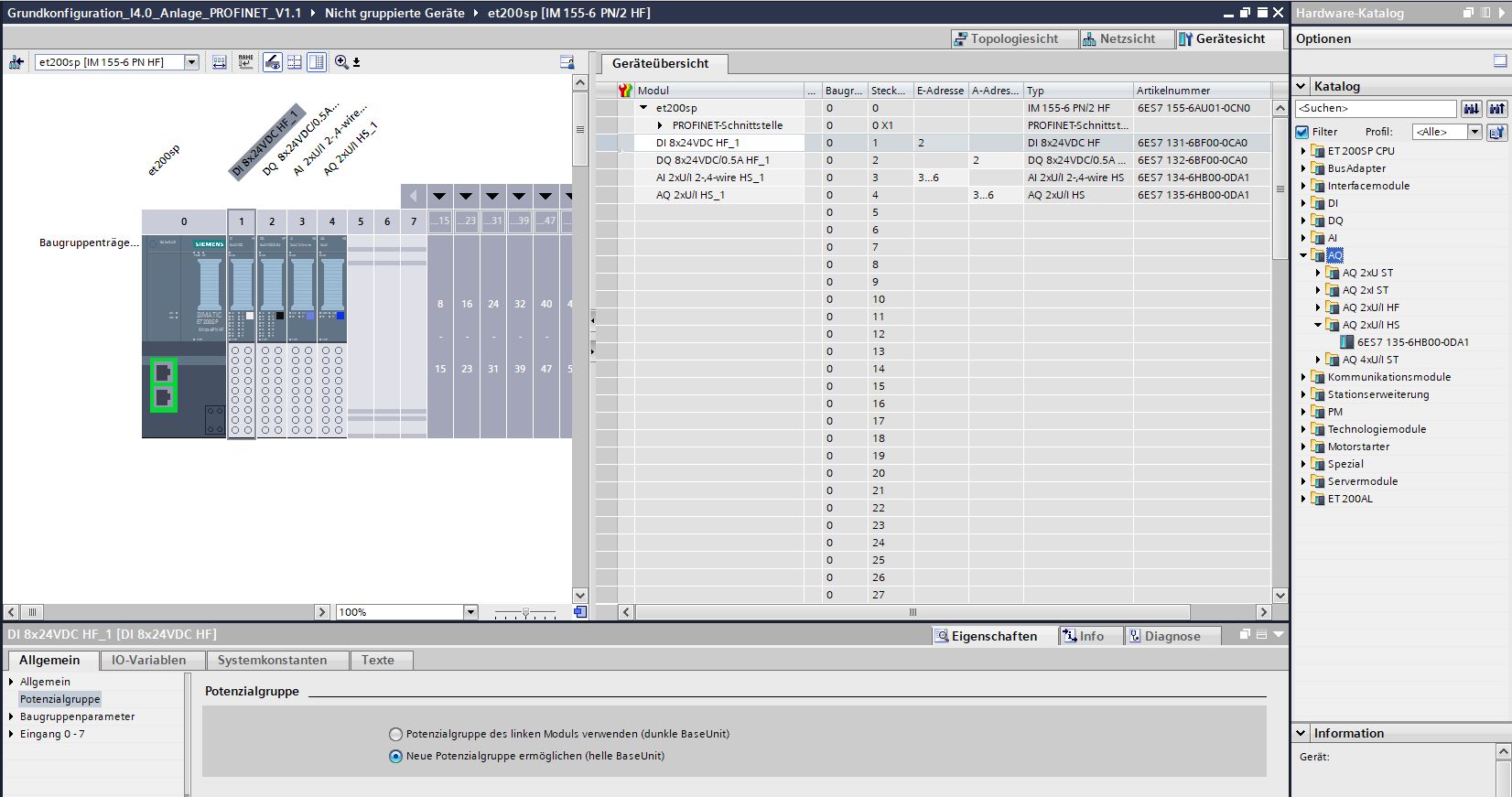Open the et200sp device selection dropdown
The height and width of the screenshot is (797, 1512).
tap(191, 62)
